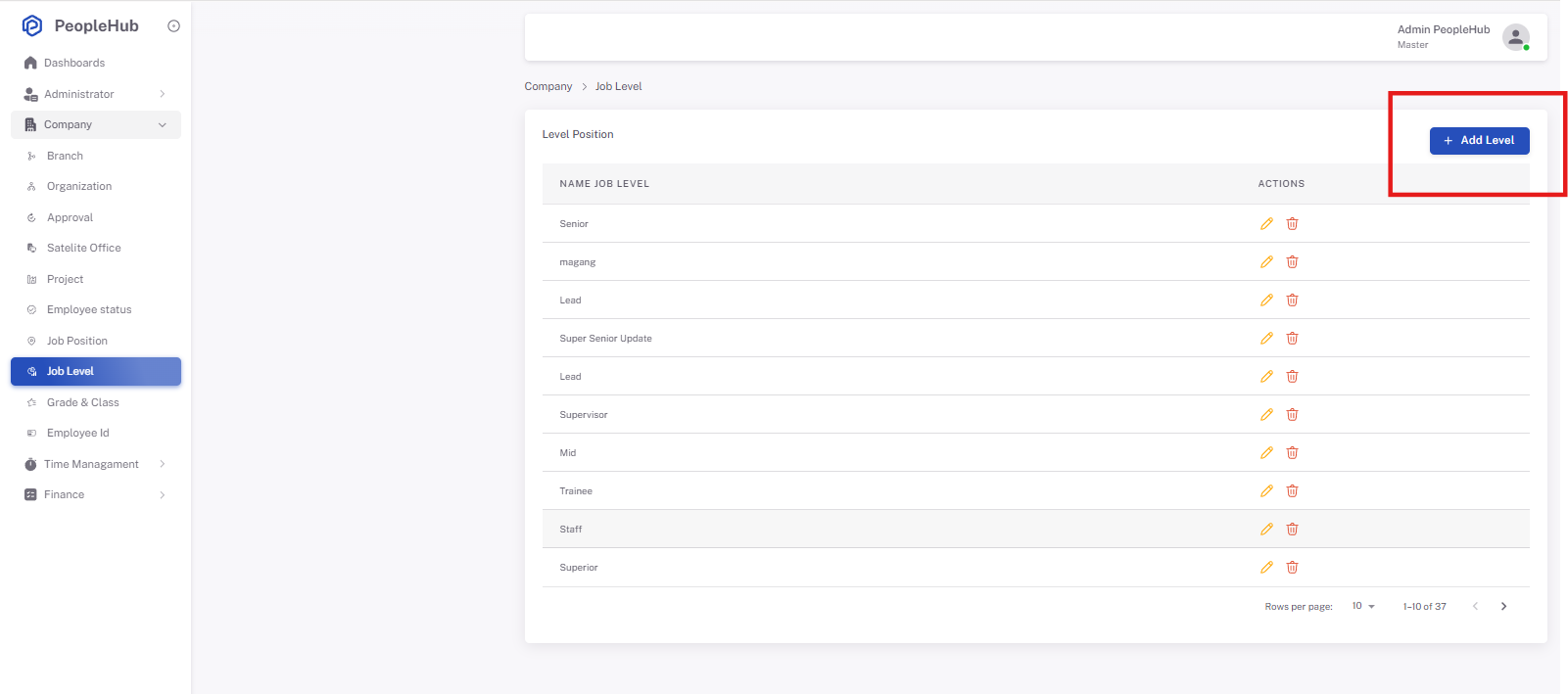
Task: Go to the next table page
Action: click(1503, 607)
